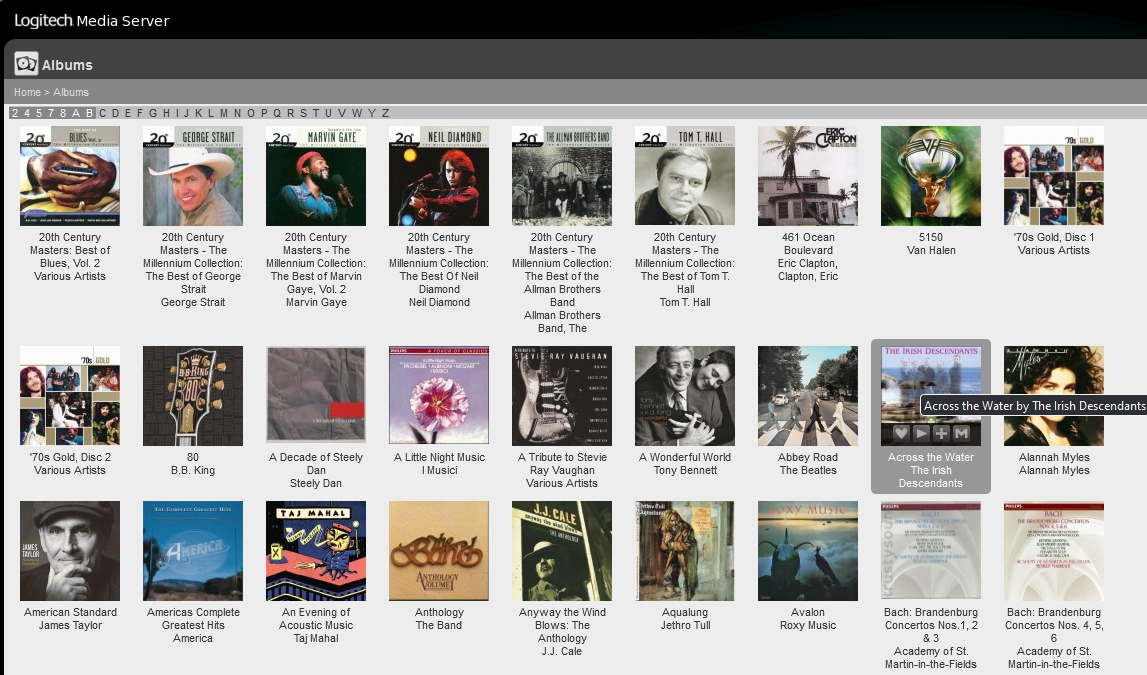Screen dimensions: 1147x675
Task: Click the artist link 'The Beatles'
Action: [x=808, y=470]
